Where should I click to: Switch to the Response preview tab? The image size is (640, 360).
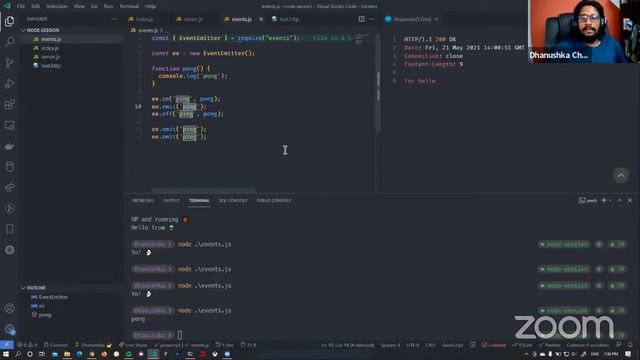(x=412, y=19)
